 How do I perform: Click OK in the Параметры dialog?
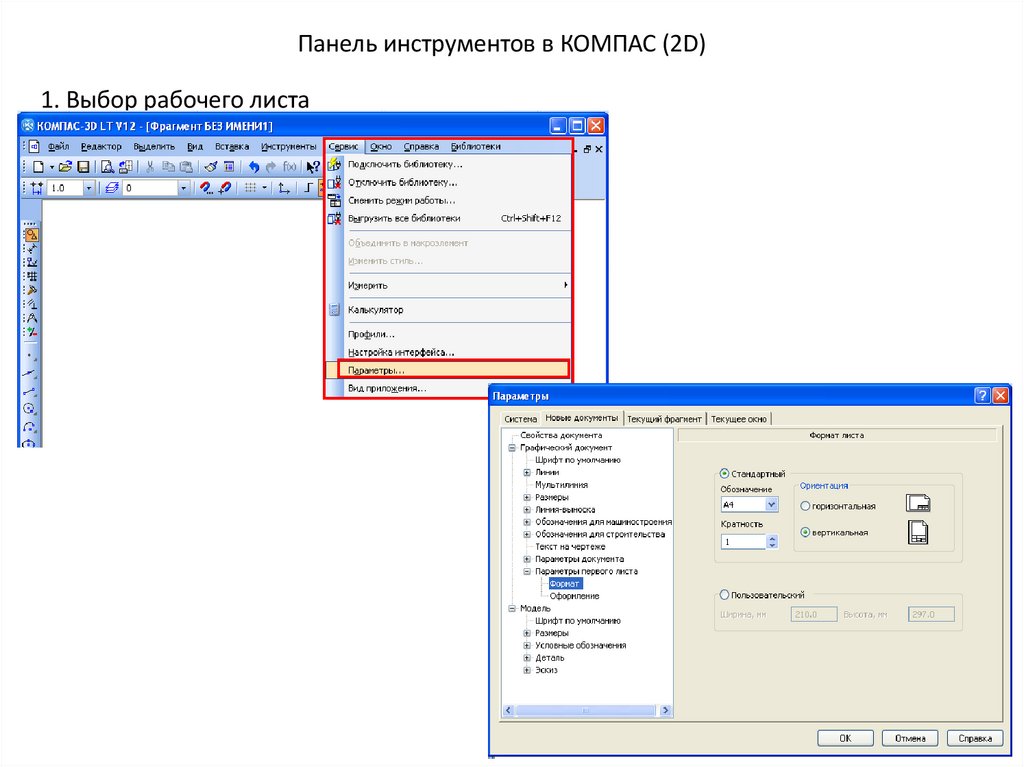tap(845, 738)
